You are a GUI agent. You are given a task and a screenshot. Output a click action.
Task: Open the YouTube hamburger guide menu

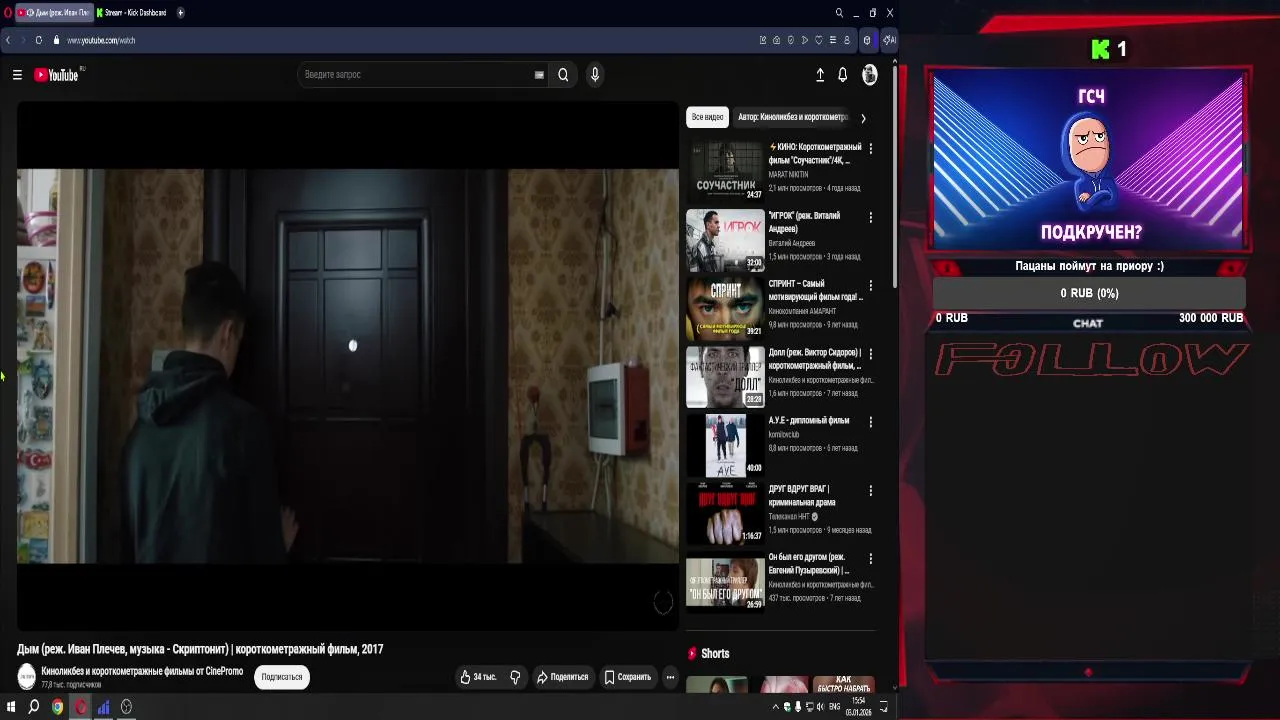coord(17,75)
